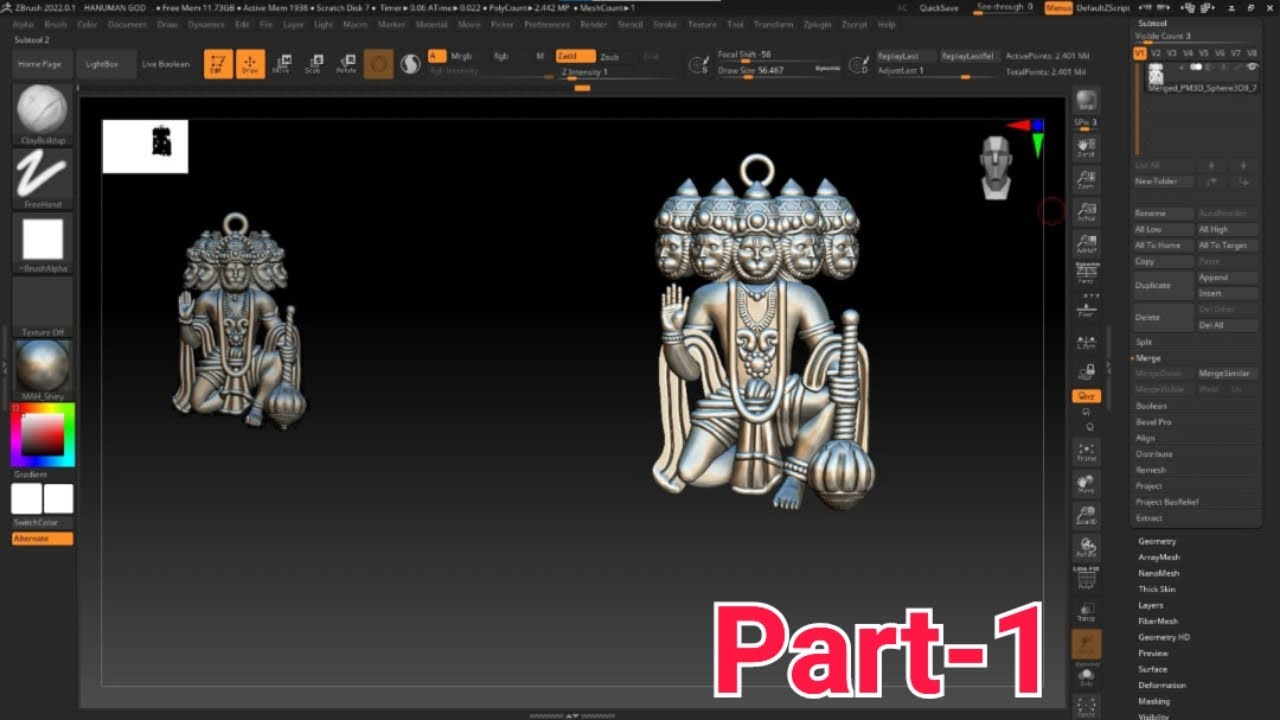Toggle PolyF line fill display
Viewport: 1280px width, 720px height.
click(1086, 578)
